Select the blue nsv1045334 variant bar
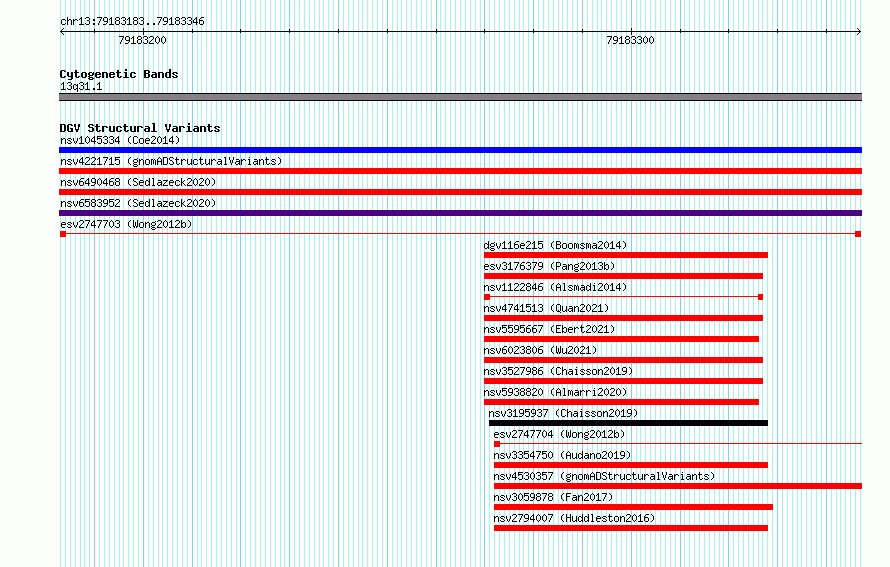Screen dimensions: 890x567 click(460, 150)
